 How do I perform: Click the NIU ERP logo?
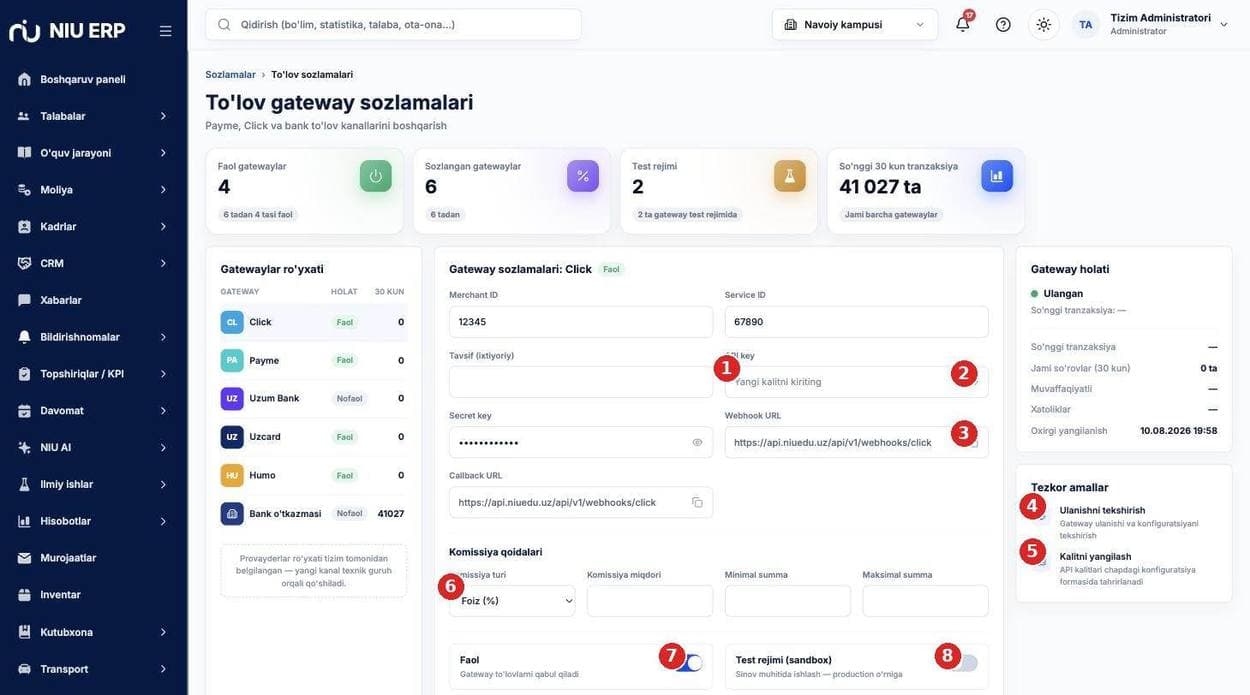(x=67, y=31)
